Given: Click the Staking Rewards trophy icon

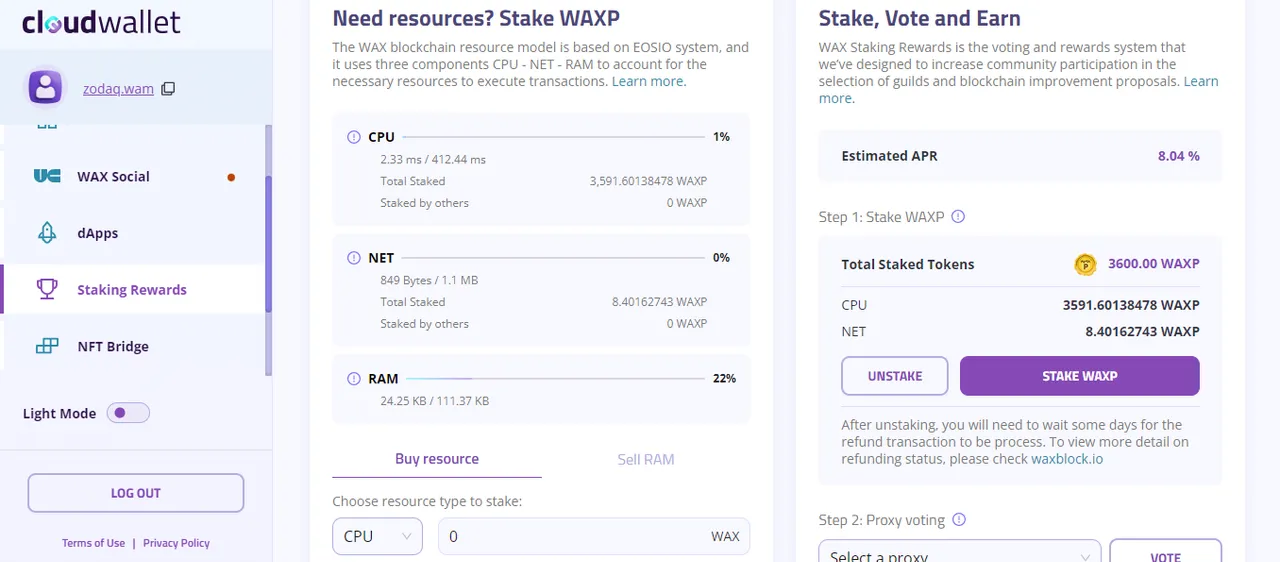Looking at the screenshot, I should click(x=47, y=290).
